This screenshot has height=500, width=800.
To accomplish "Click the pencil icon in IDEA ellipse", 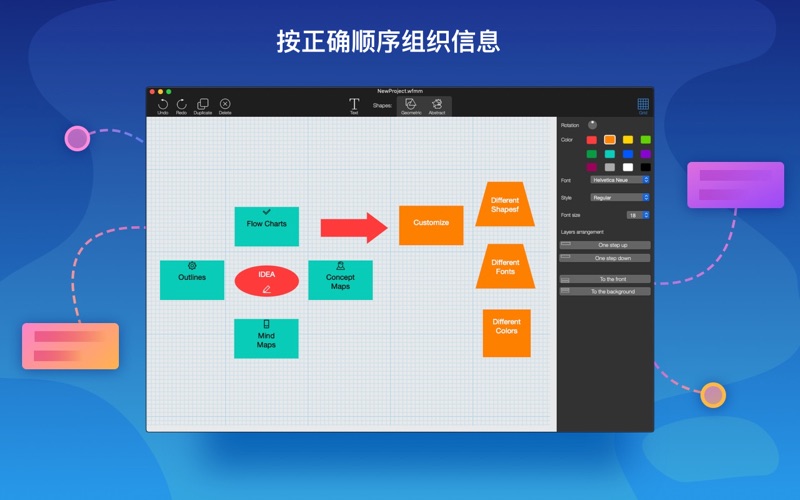I will pyautogui.click(x=266, y=289).
